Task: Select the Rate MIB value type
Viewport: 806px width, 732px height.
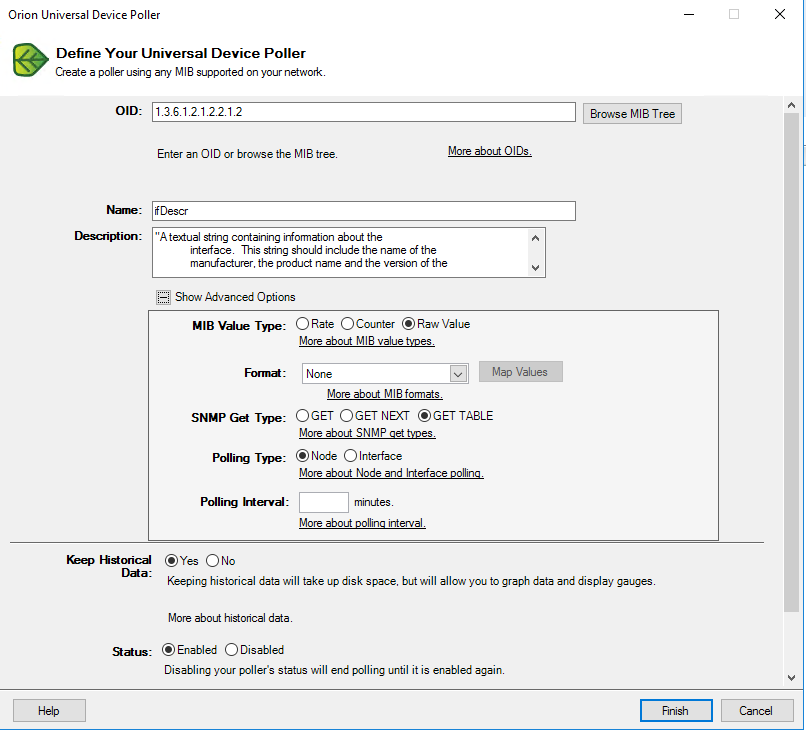Action: tap(302, 324)
